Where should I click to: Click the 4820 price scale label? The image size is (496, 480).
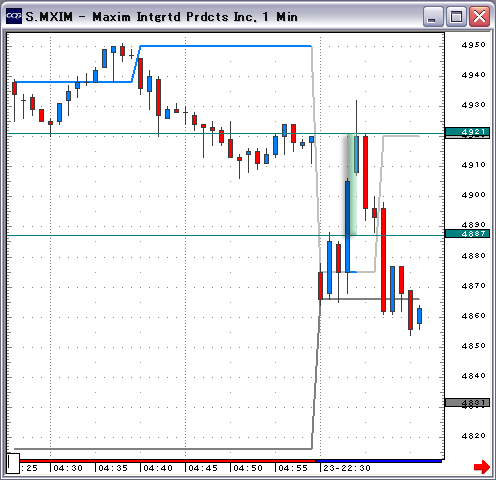tap(473, 436)
